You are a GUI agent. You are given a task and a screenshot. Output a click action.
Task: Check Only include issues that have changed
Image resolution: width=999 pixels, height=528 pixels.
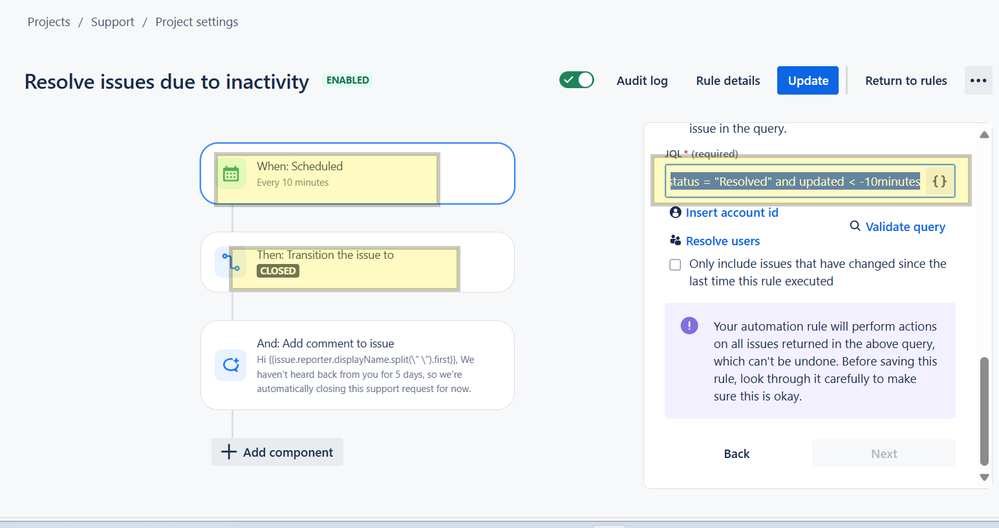tap(675, 264)
